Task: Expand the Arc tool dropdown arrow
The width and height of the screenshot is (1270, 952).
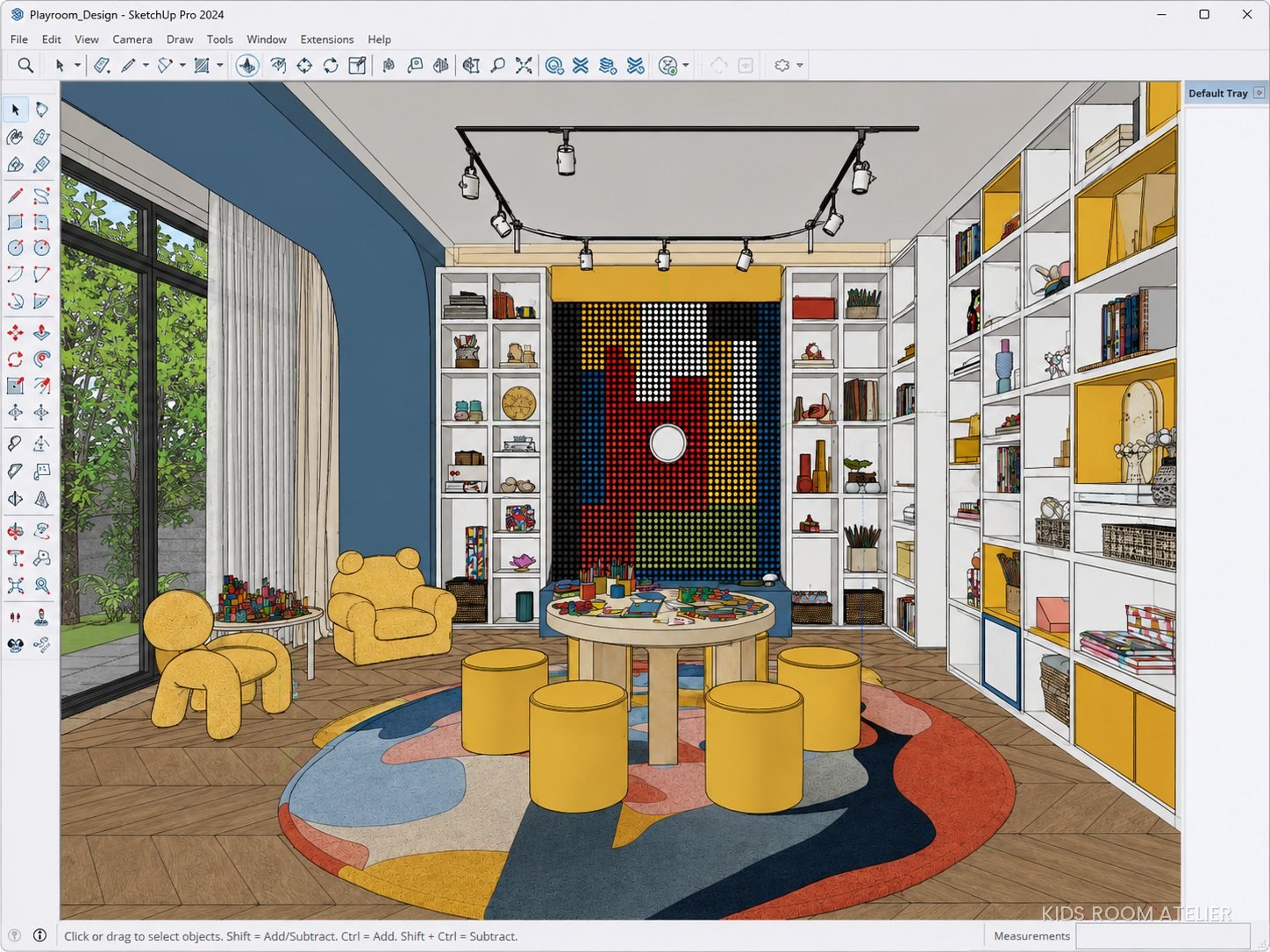Action: coord(182,65)
